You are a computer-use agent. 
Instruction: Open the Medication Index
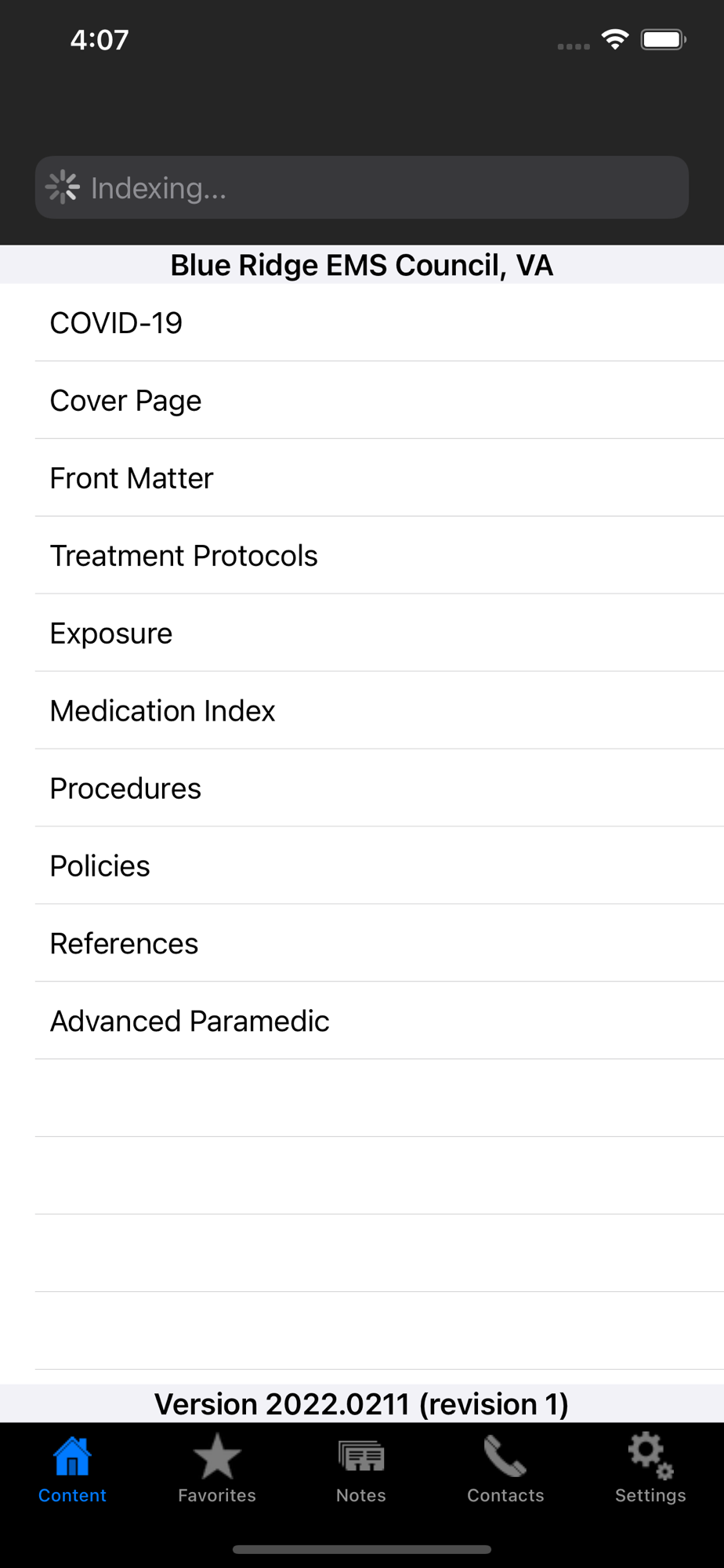162,711
